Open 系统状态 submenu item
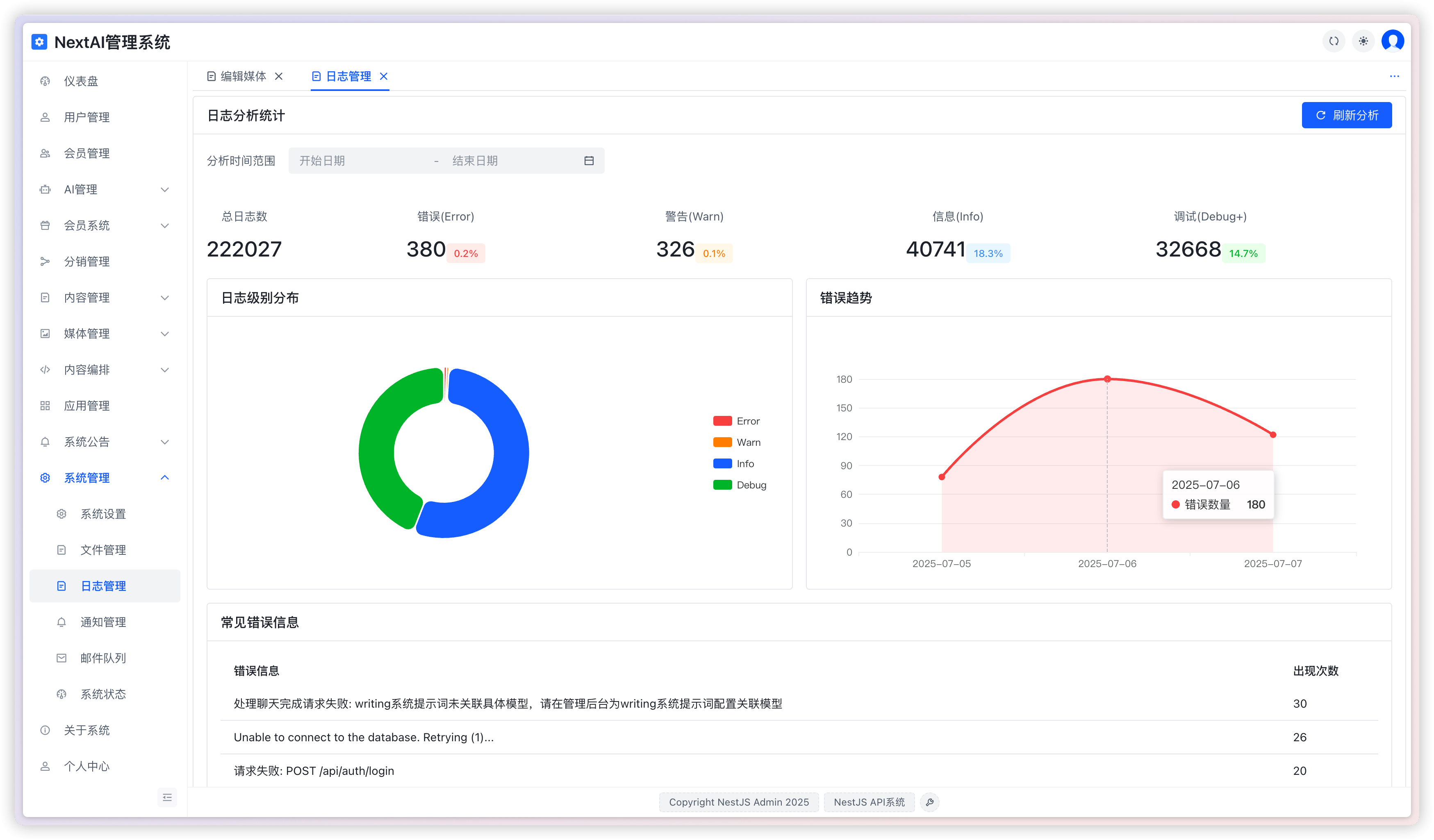Image resolution: width=1434 pixels, height=840 pixels. coord(105,695)
